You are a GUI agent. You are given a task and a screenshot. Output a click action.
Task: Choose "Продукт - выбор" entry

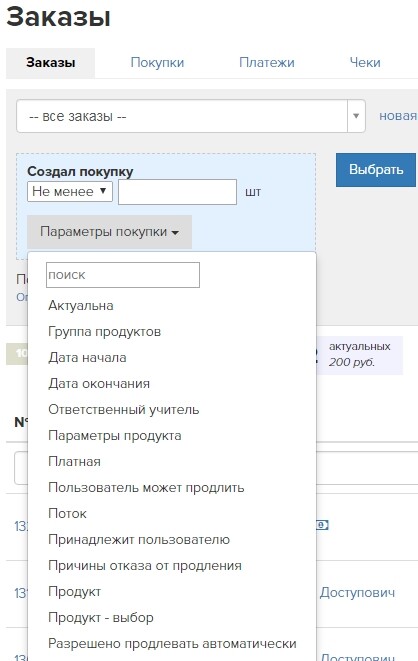coord(101,618)
